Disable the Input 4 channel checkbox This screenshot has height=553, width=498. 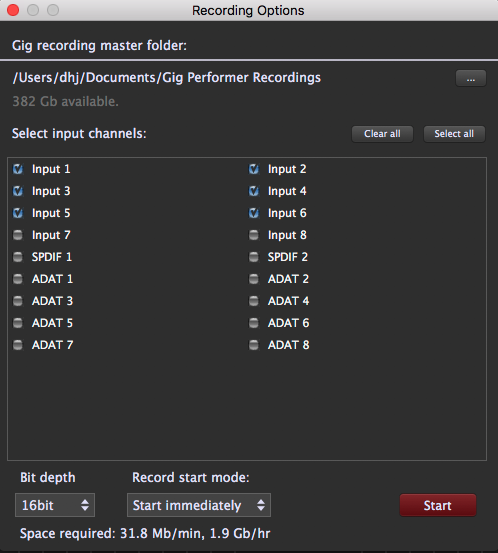254,191
